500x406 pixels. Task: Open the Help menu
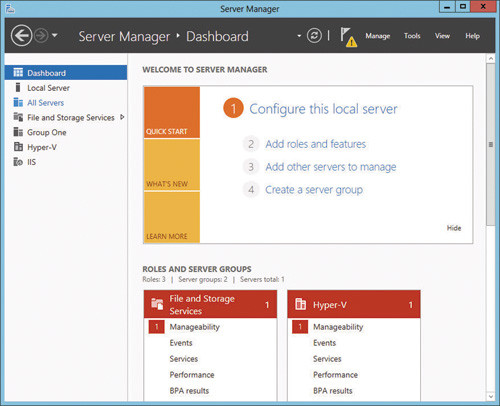[x=472, y=36]
